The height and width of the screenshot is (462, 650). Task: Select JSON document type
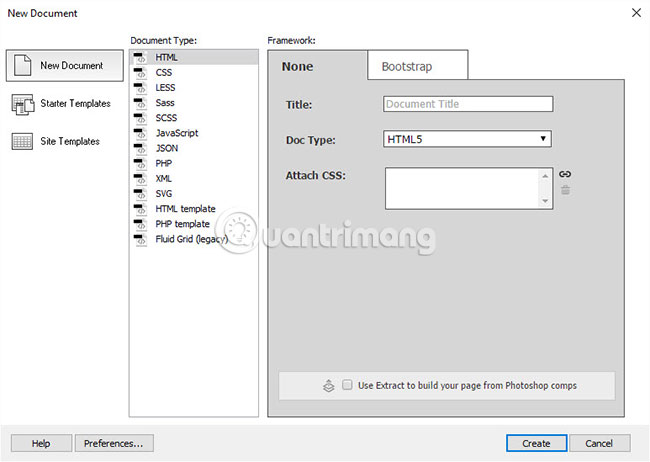(x=194, y=148)
